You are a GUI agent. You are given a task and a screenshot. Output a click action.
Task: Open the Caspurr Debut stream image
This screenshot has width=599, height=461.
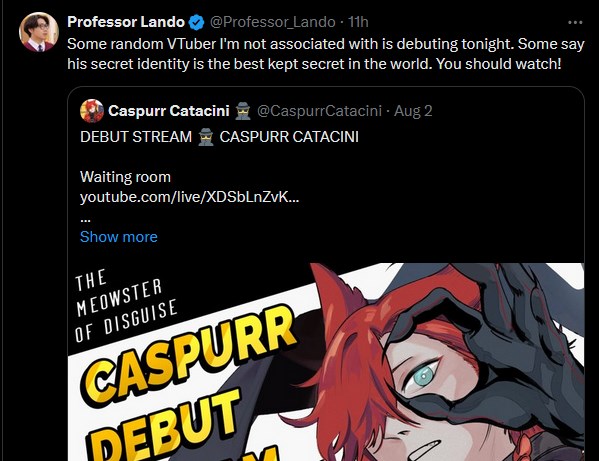pyautogui.click(x=326, y=362)
